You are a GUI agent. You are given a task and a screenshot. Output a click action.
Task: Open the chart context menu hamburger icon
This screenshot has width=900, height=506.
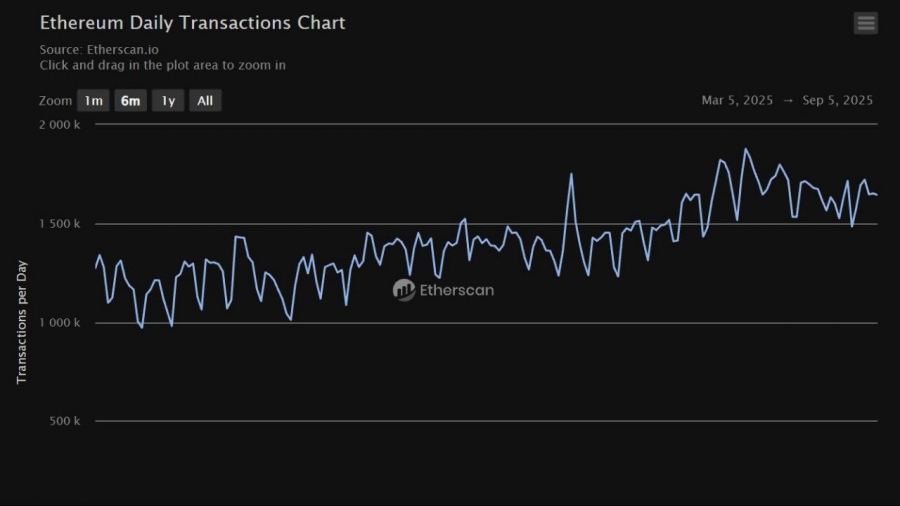866,23
